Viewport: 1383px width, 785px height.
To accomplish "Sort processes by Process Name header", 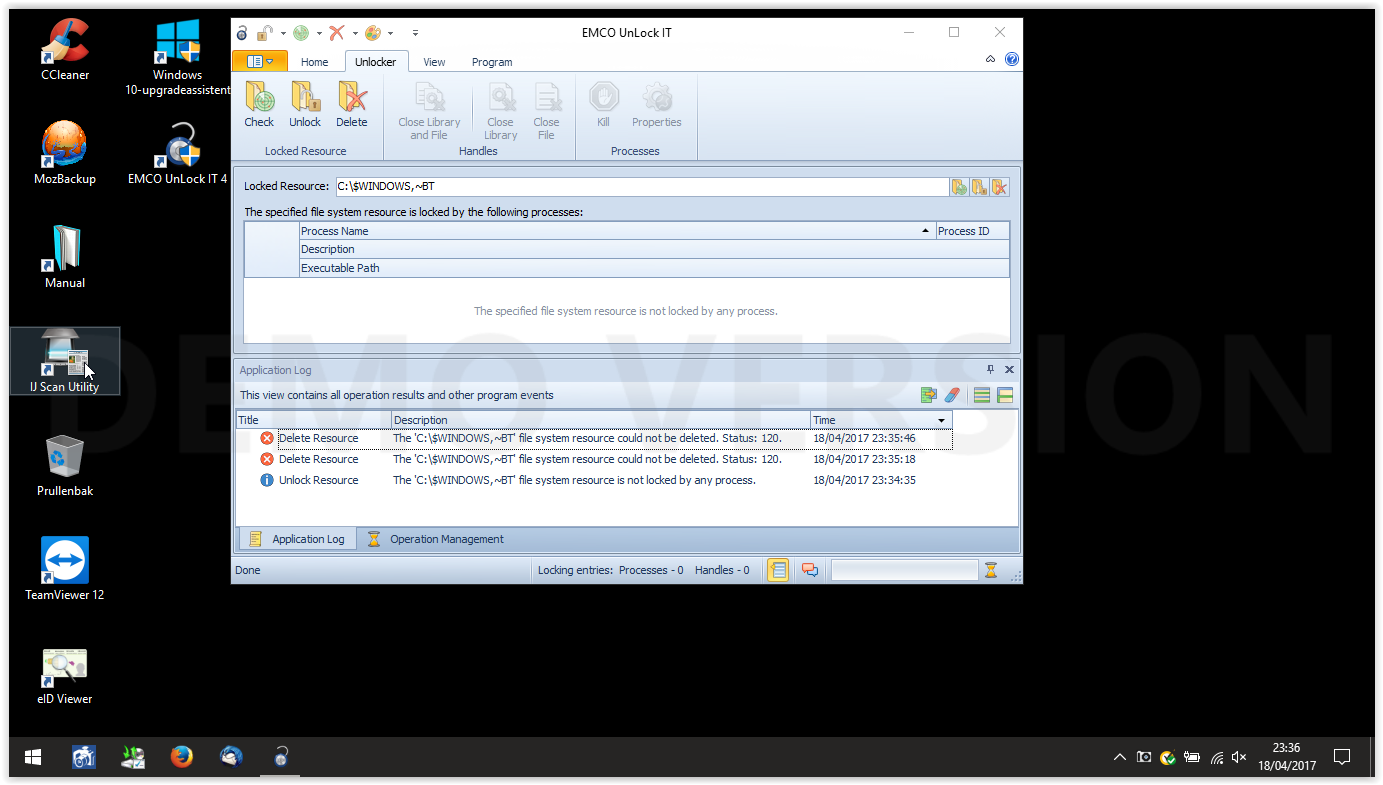I will click(x=617, y=231).
